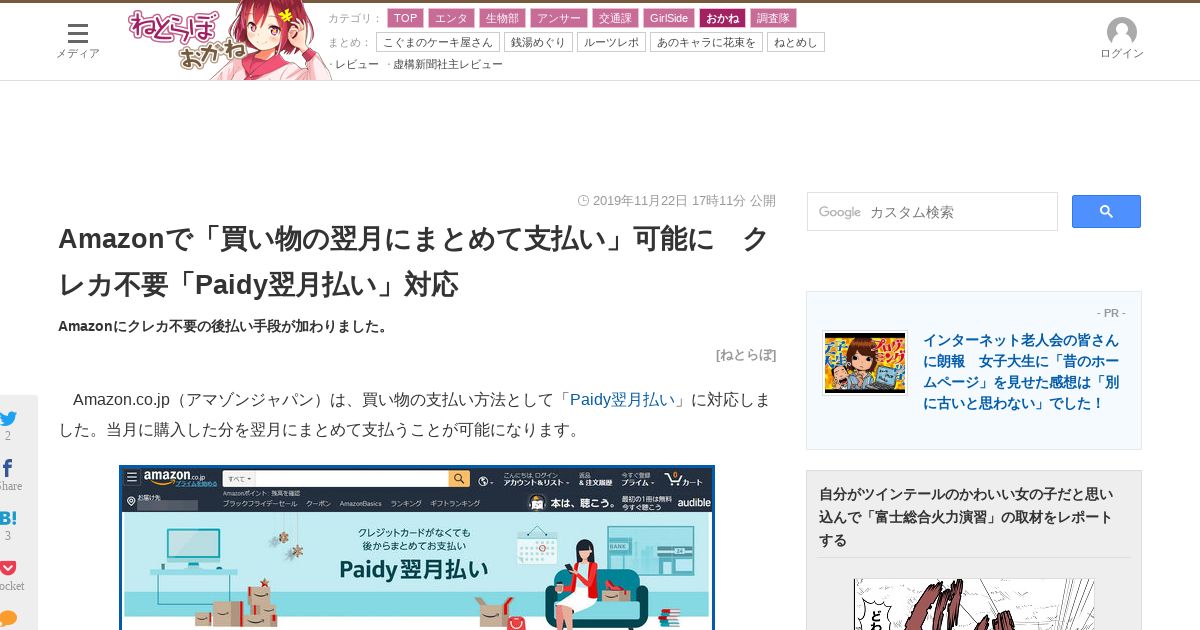
Task: Open 虚構新聞社主レビュー link
Action: point(448,64)
